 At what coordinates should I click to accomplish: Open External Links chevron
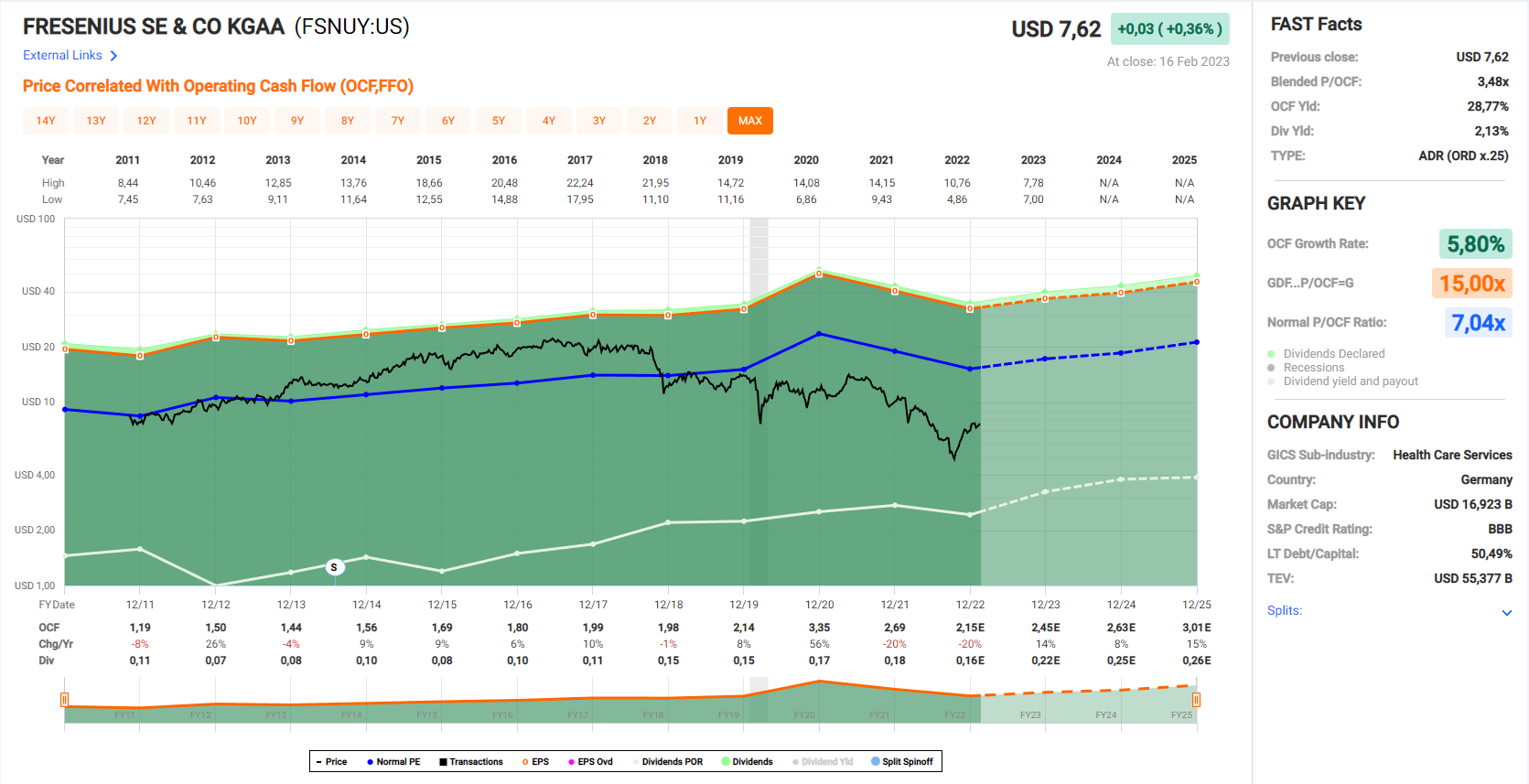click(x=113, y=56)
